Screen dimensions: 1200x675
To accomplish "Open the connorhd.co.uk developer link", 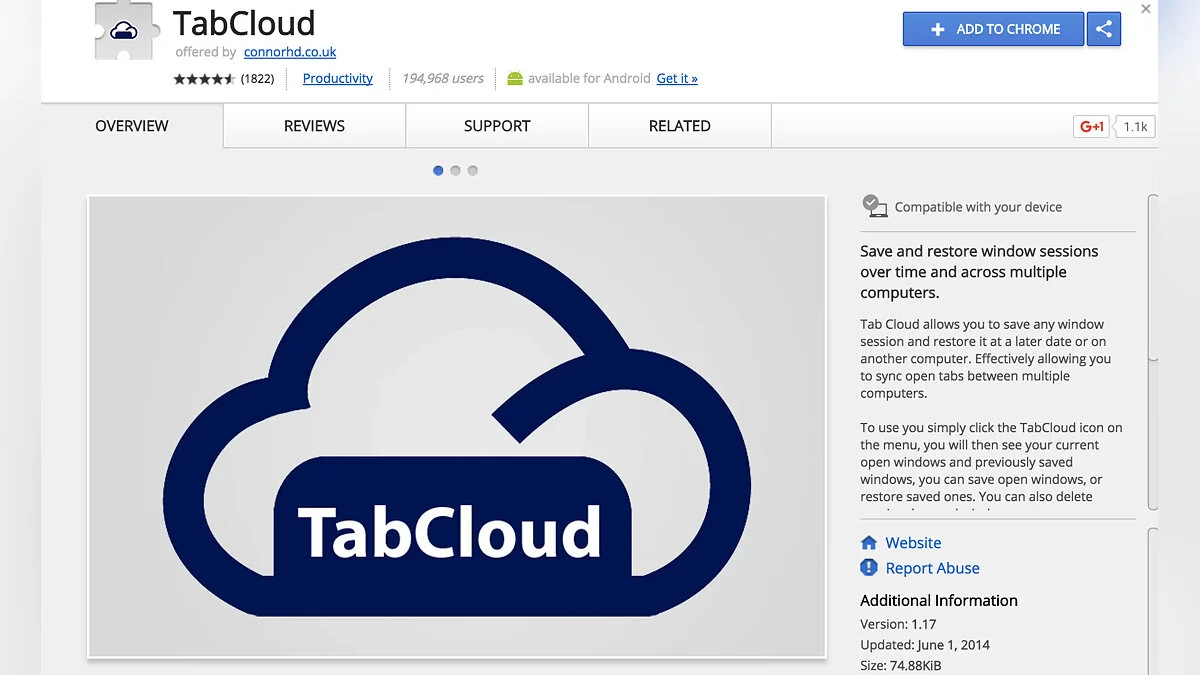I will (290, 52).
